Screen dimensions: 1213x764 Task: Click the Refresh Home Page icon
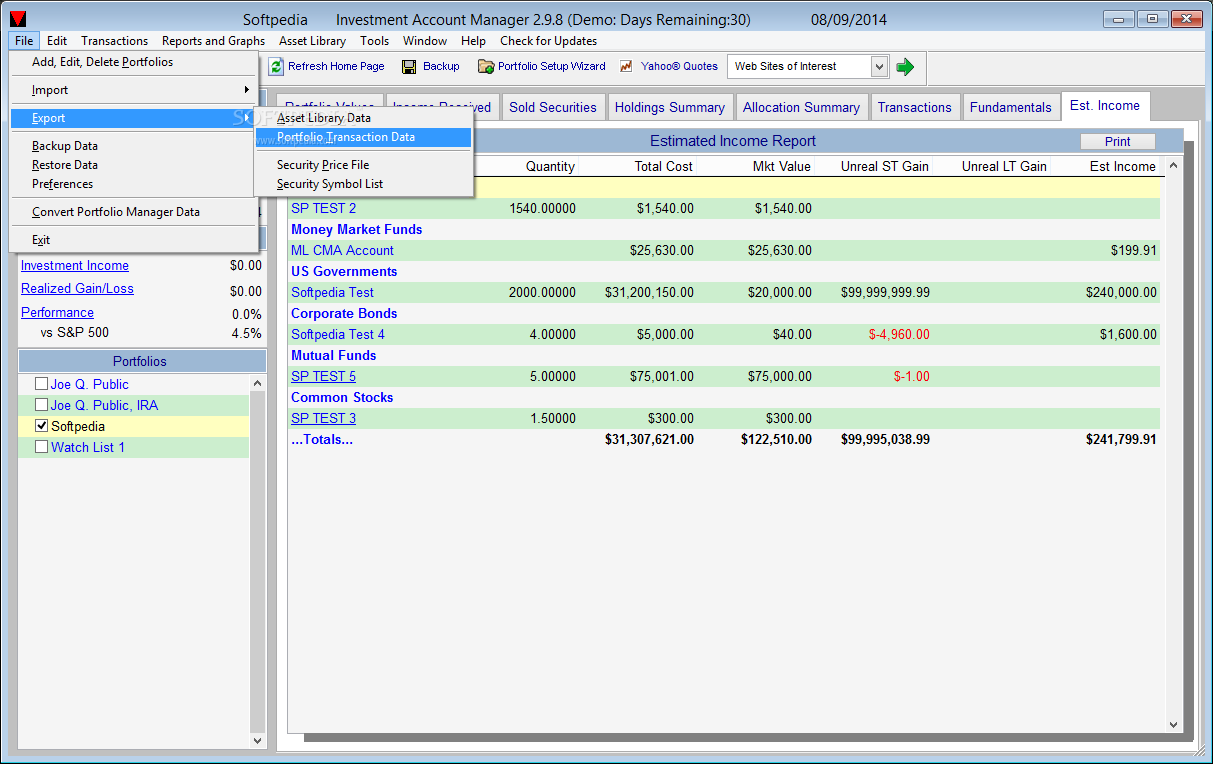[276, 67]
